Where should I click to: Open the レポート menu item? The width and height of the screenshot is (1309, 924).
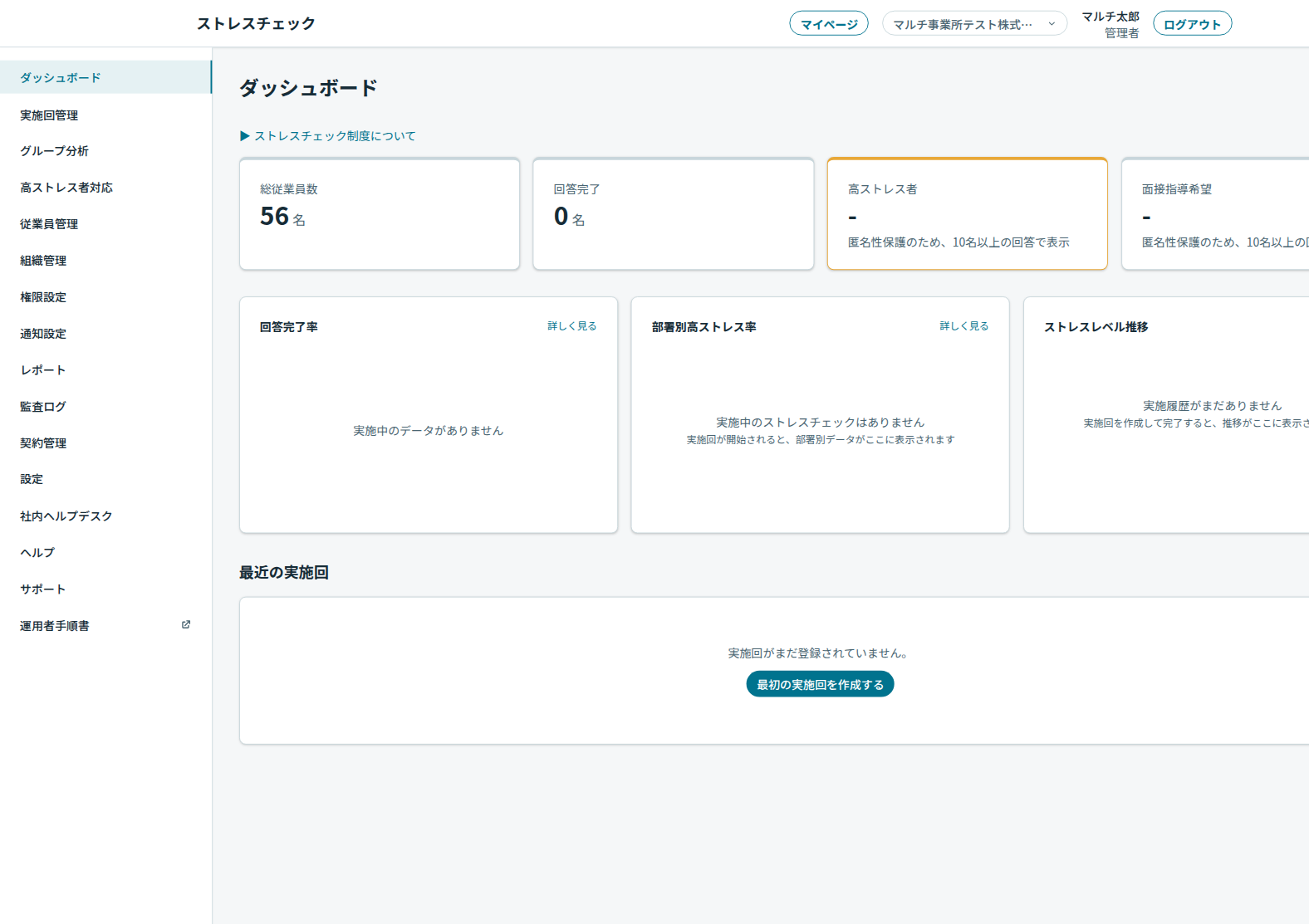click(x=105, y=370)
